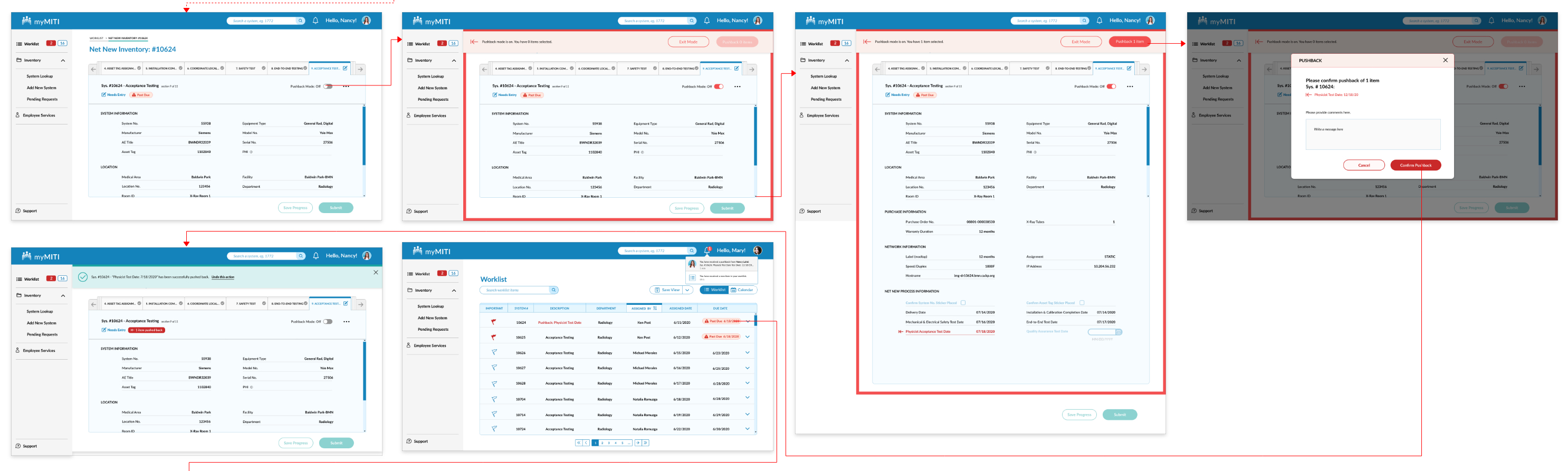
Task: Flag system 10704 row as important
Action: click(494, 399)
